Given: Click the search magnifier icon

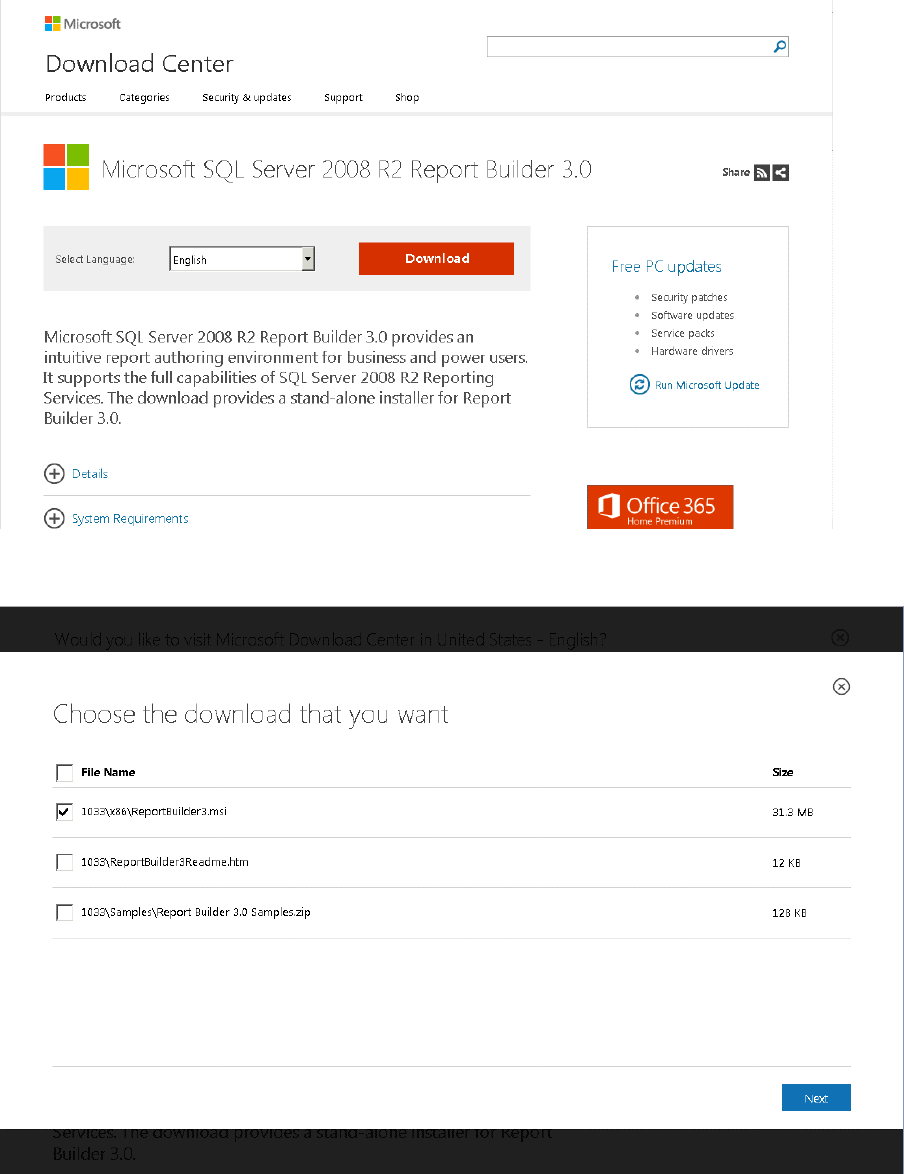Looking at the screenshot, I should (780, 47).
